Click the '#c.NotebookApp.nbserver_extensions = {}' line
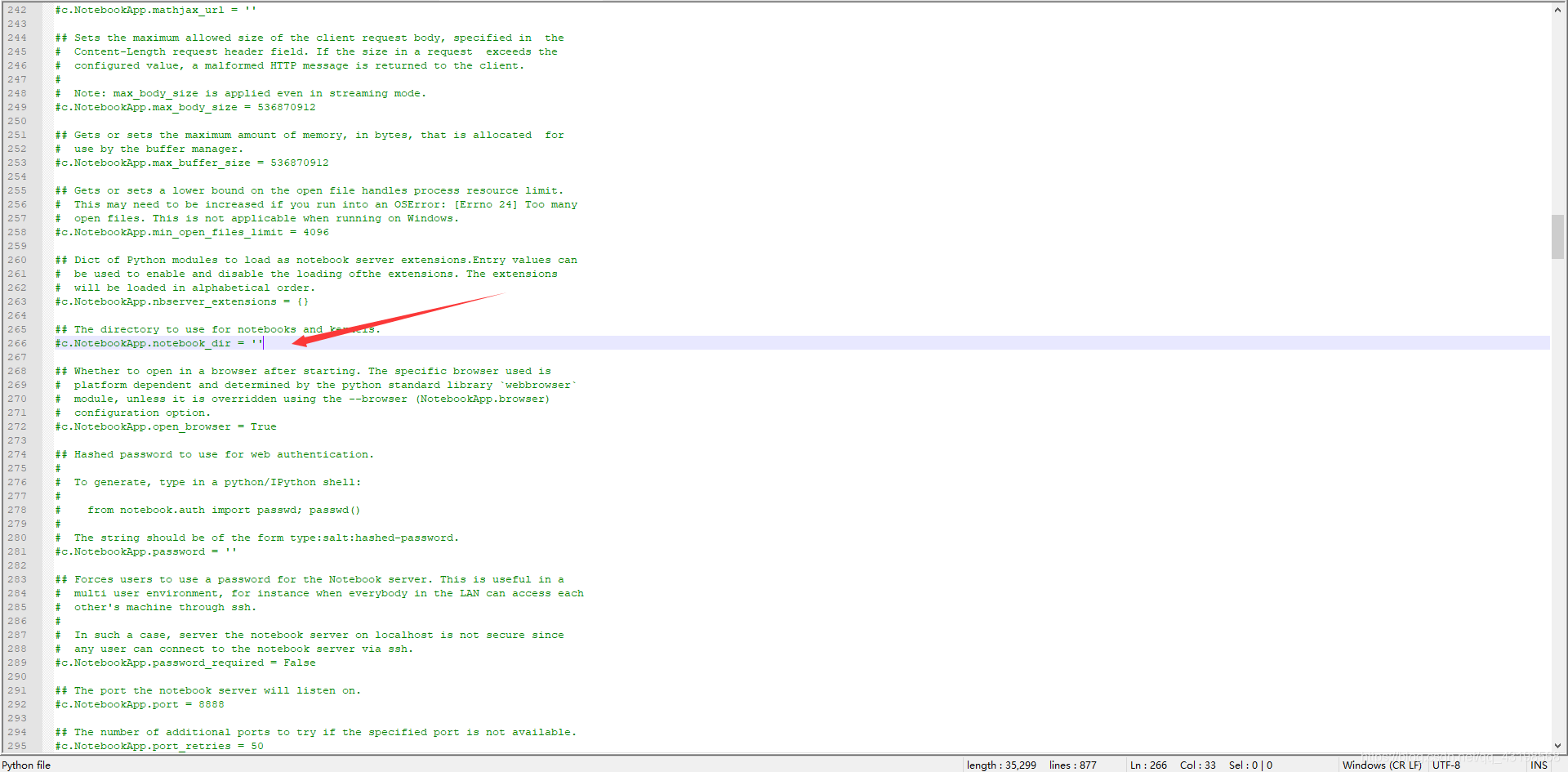 182,301
